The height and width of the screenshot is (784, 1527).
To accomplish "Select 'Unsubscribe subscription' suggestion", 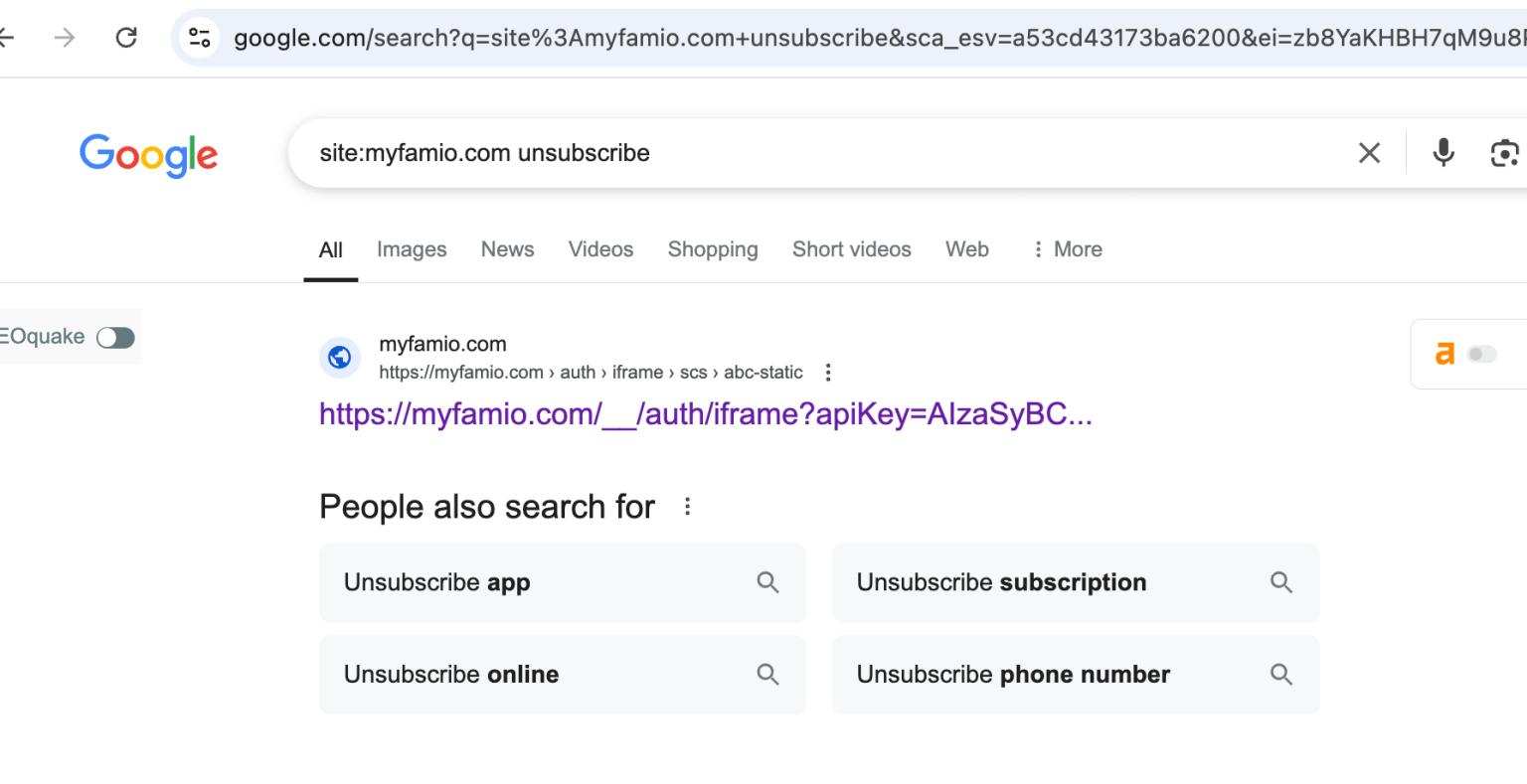I will point(1001,582).
